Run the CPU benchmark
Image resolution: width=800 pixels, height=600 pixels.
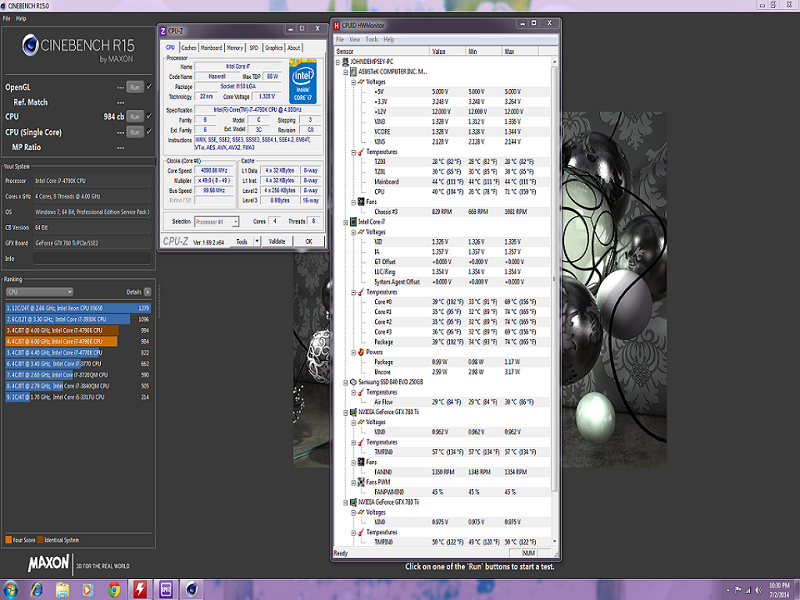(135, 117)
